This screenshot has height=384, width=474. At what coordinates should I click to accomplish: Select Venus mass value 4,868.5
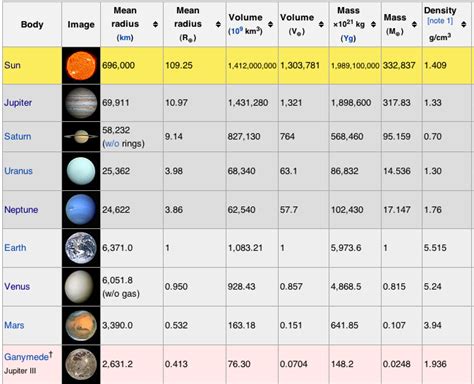346,286
